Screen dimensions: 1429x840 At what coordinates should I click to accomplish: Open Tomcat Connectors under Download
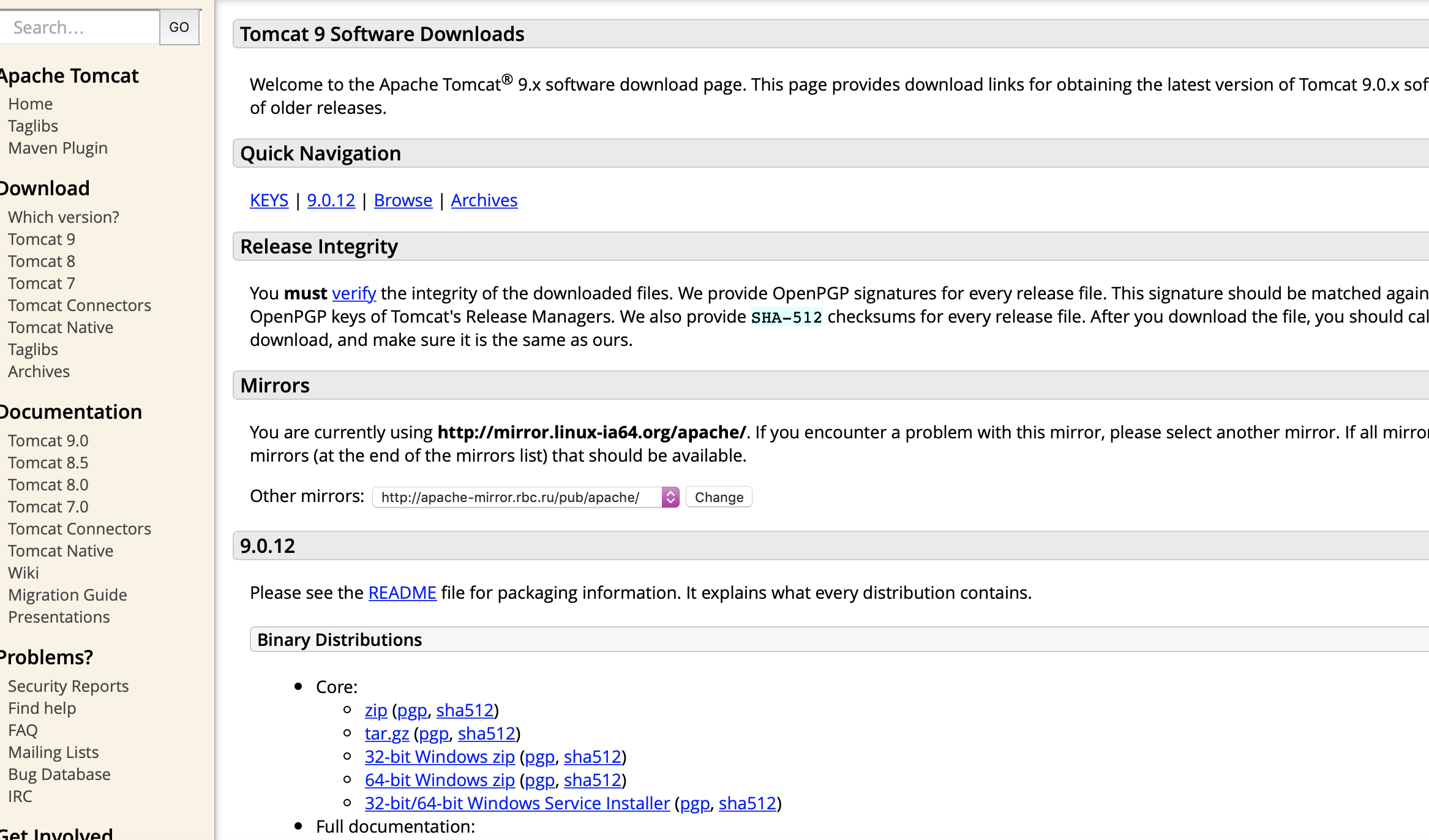click(x=80, y=306)
